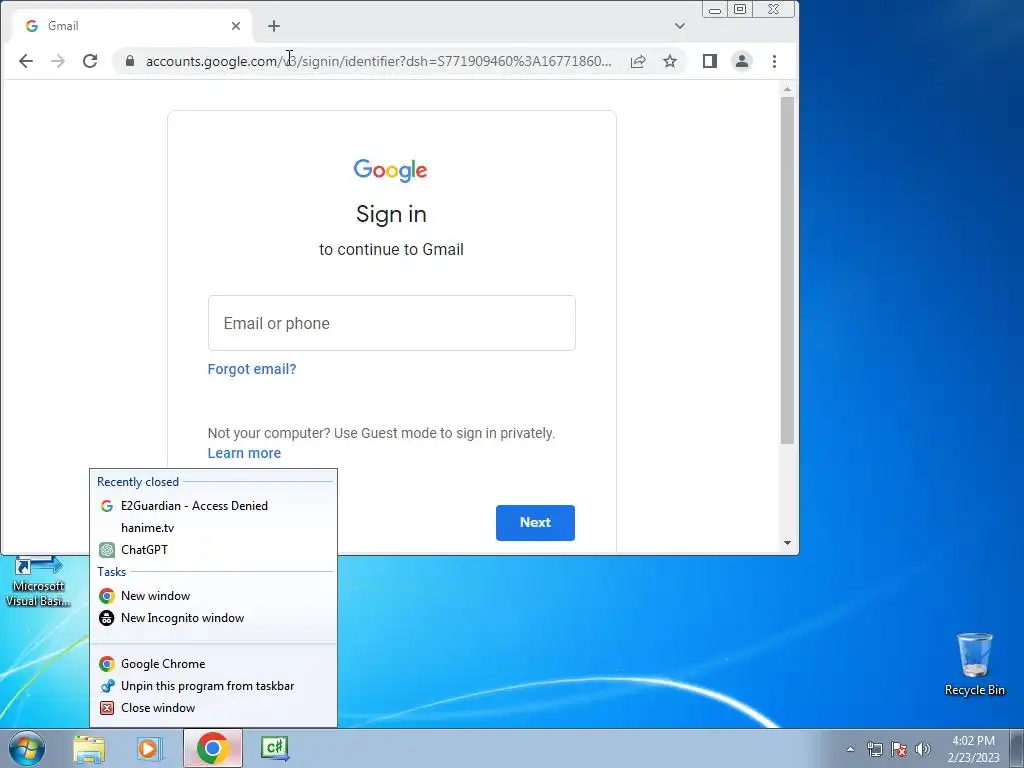Go back using the browser back arrow
The image size is (1024, 768).
click(25, 61)
